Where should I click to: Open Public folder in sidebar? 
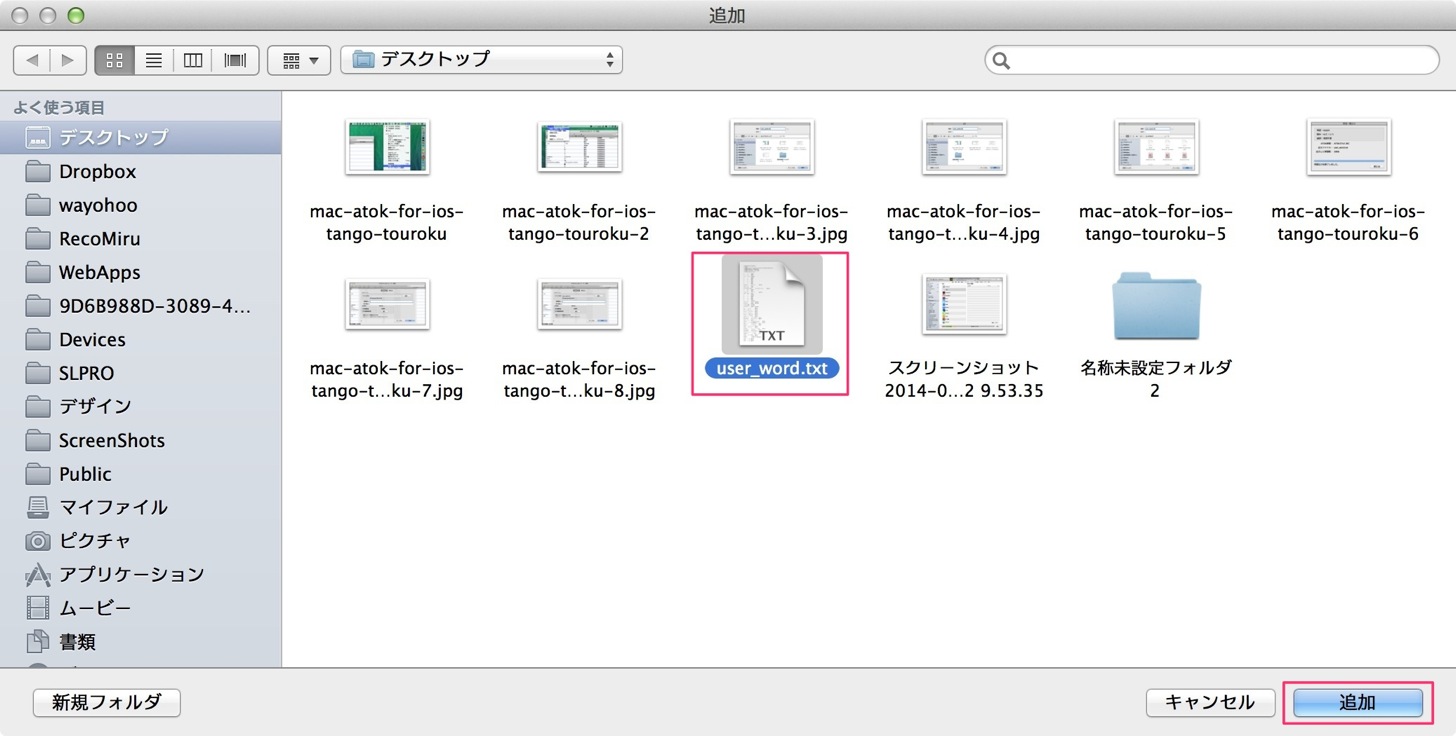(x=140, y=474)
